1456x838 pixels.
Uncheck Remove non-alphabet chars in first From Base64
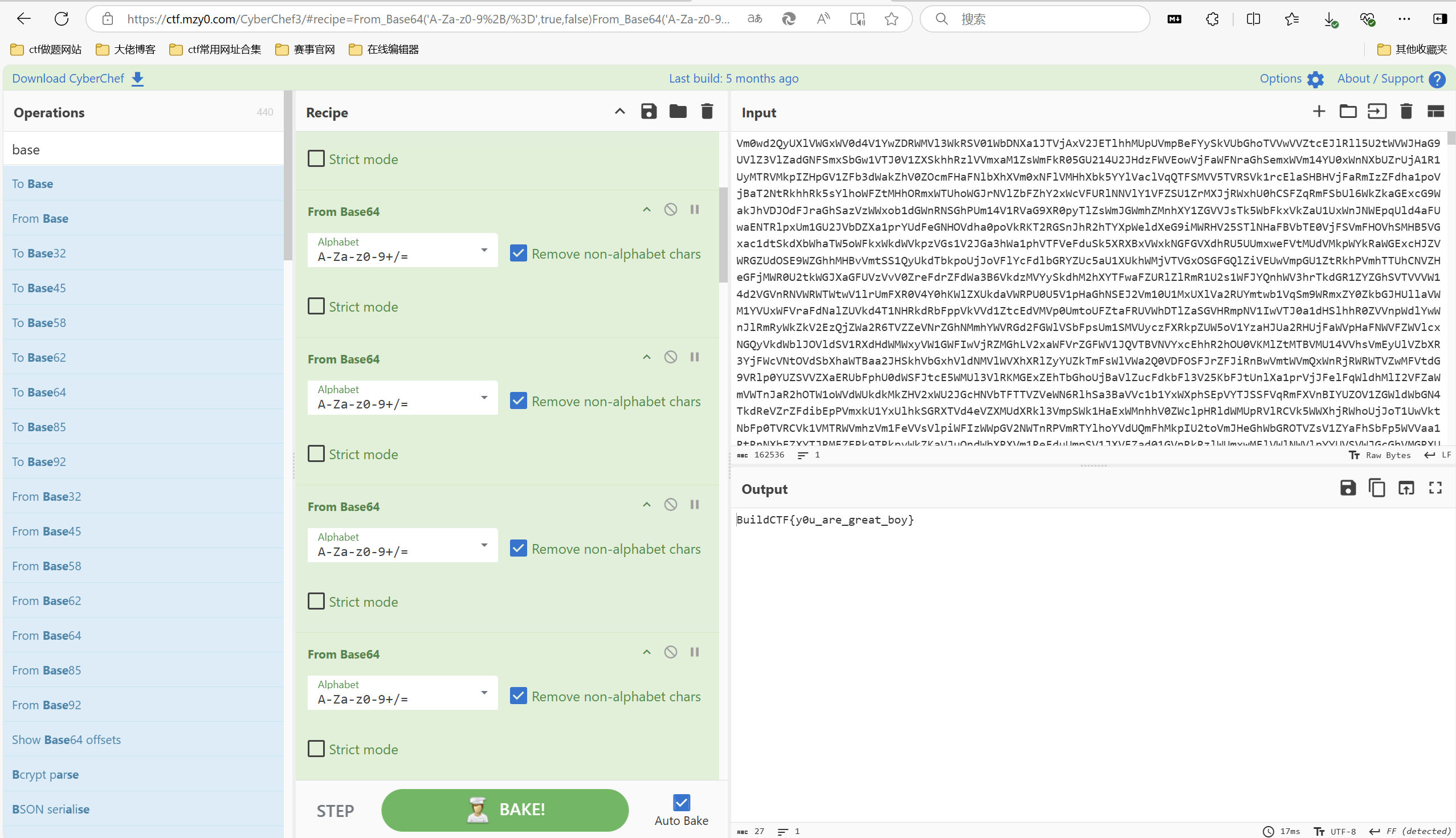pyautogui.click(x=518, y=254)
